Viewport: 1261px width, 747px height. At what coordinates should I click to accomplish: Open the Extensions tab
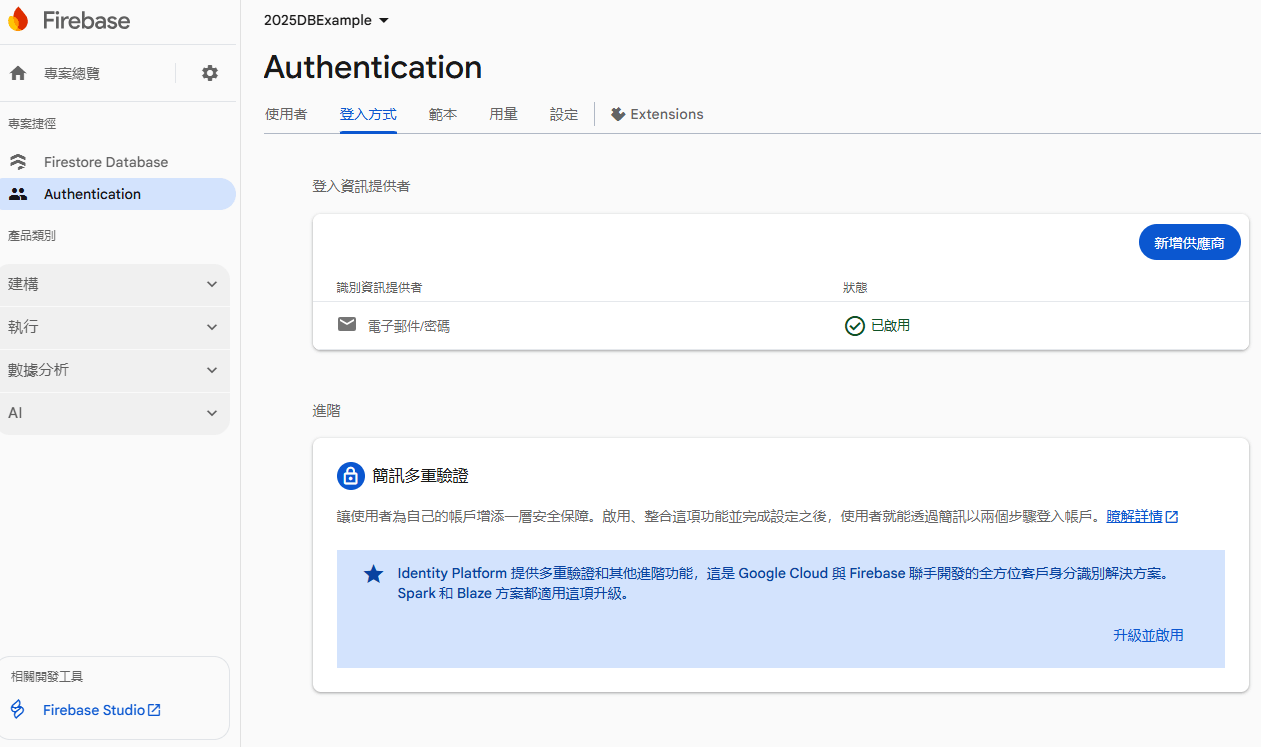coord(657,114)
